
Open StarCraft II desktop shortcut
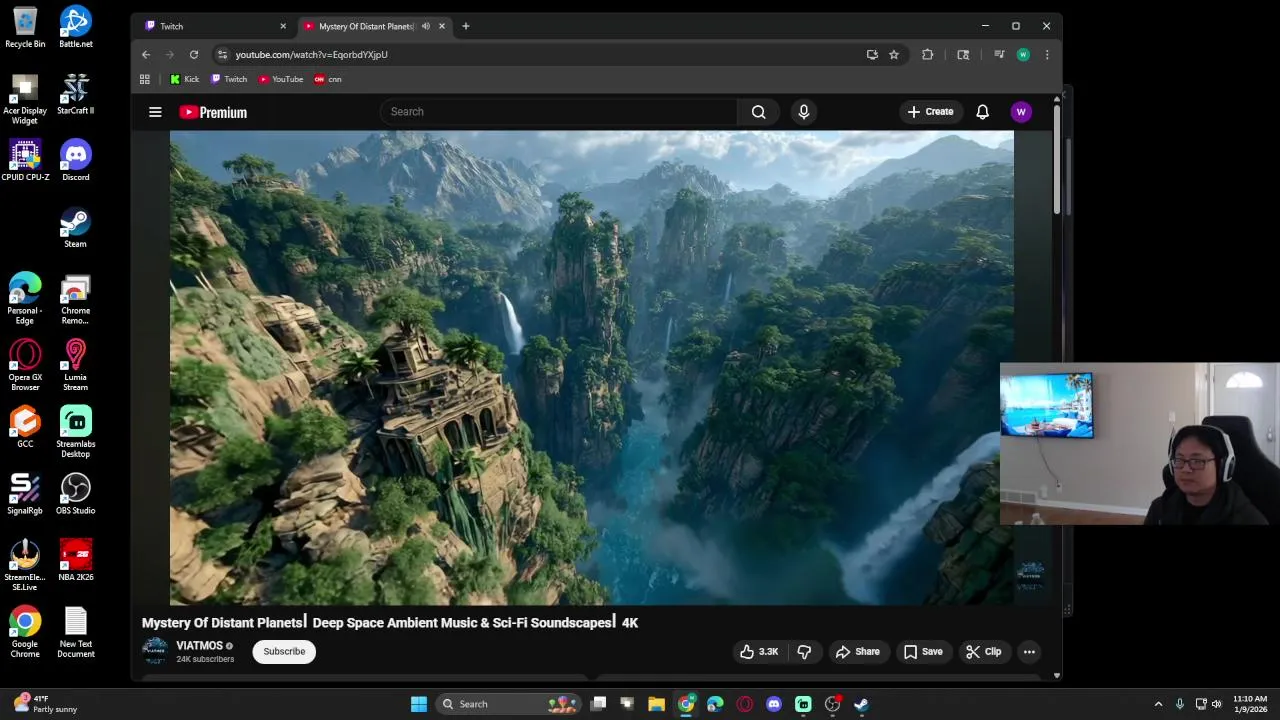coord(75,94)
